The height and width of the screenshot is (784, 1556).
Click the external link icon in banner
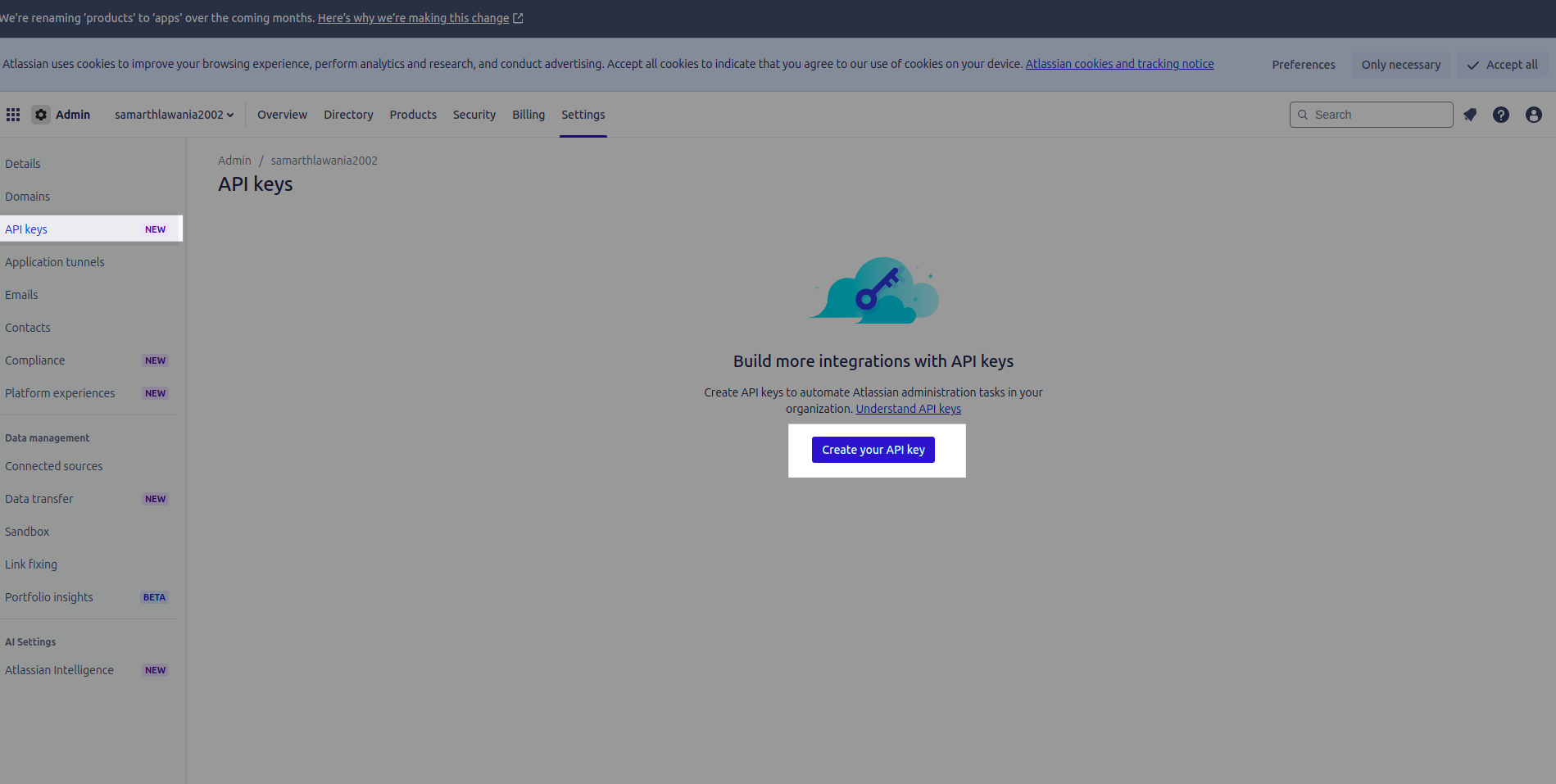pos(518,18)
